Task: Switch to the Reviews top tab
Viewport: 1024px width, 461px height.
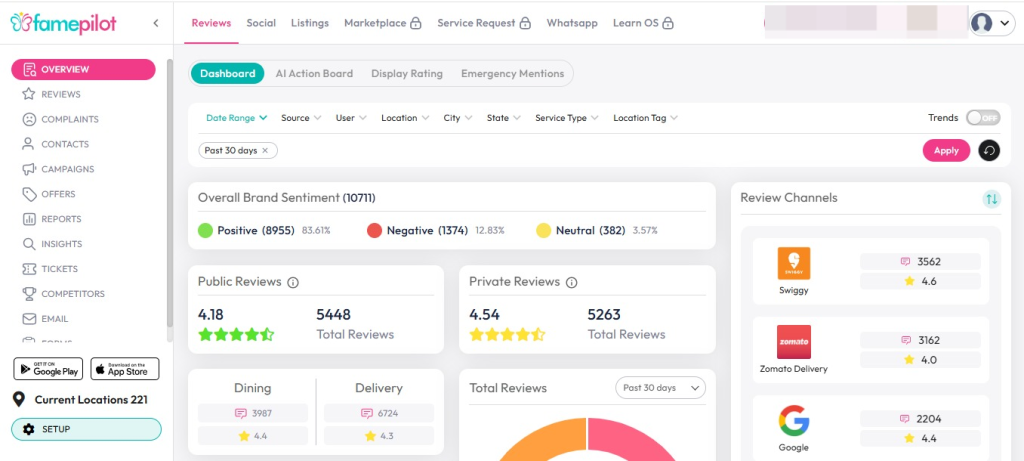Action: [211, 23]
